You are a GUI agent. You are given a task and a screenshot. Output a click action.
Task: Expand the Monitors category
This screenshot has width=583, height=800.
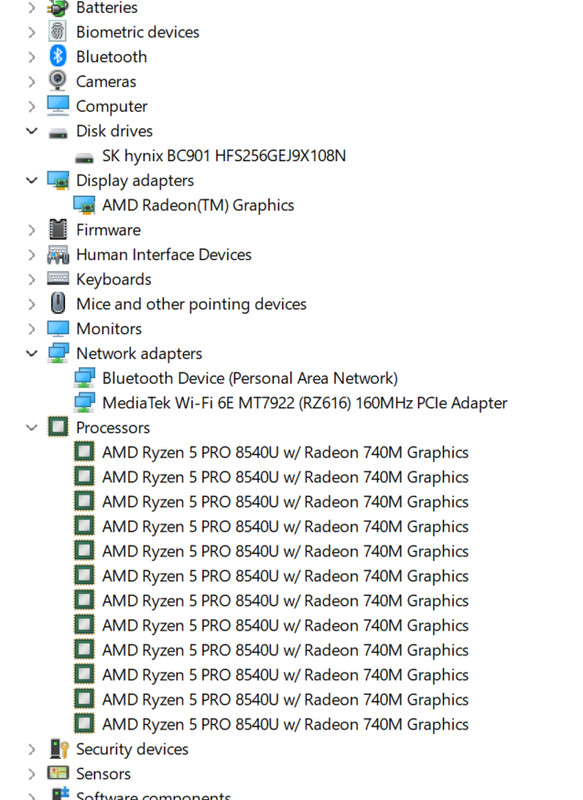coord(32,329)
